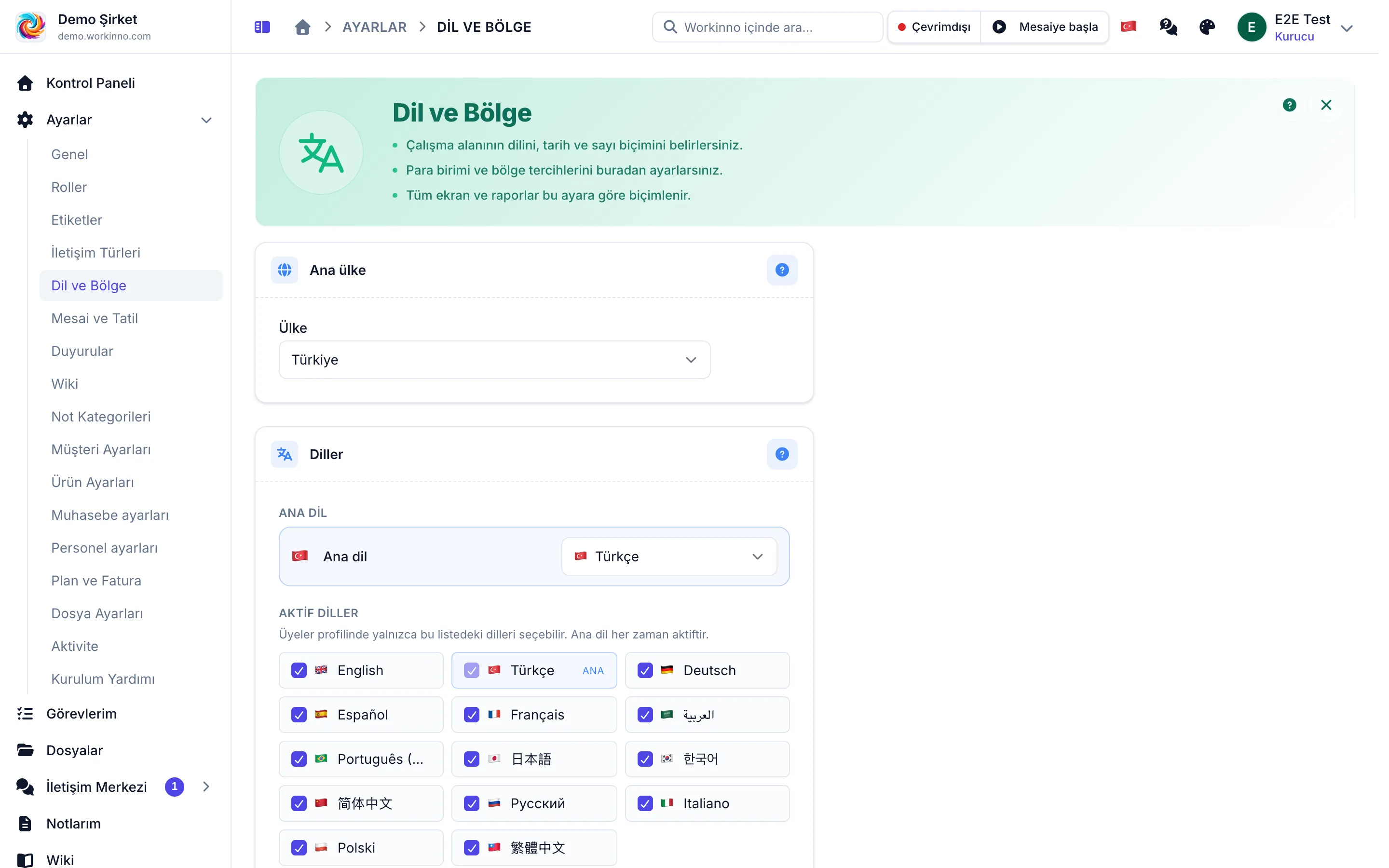This screenshot has height=868, width=1389.
Task: Go to Müşteri Ayarları page
Action: tap(101, 449)
